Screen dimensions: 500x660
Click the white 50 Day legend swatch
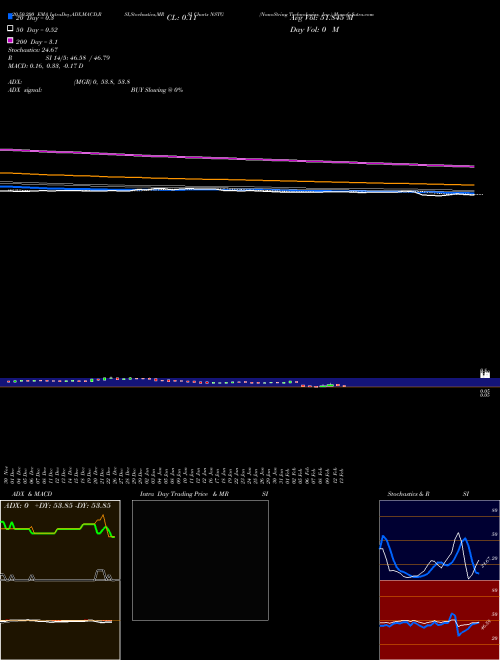point(10,28)
